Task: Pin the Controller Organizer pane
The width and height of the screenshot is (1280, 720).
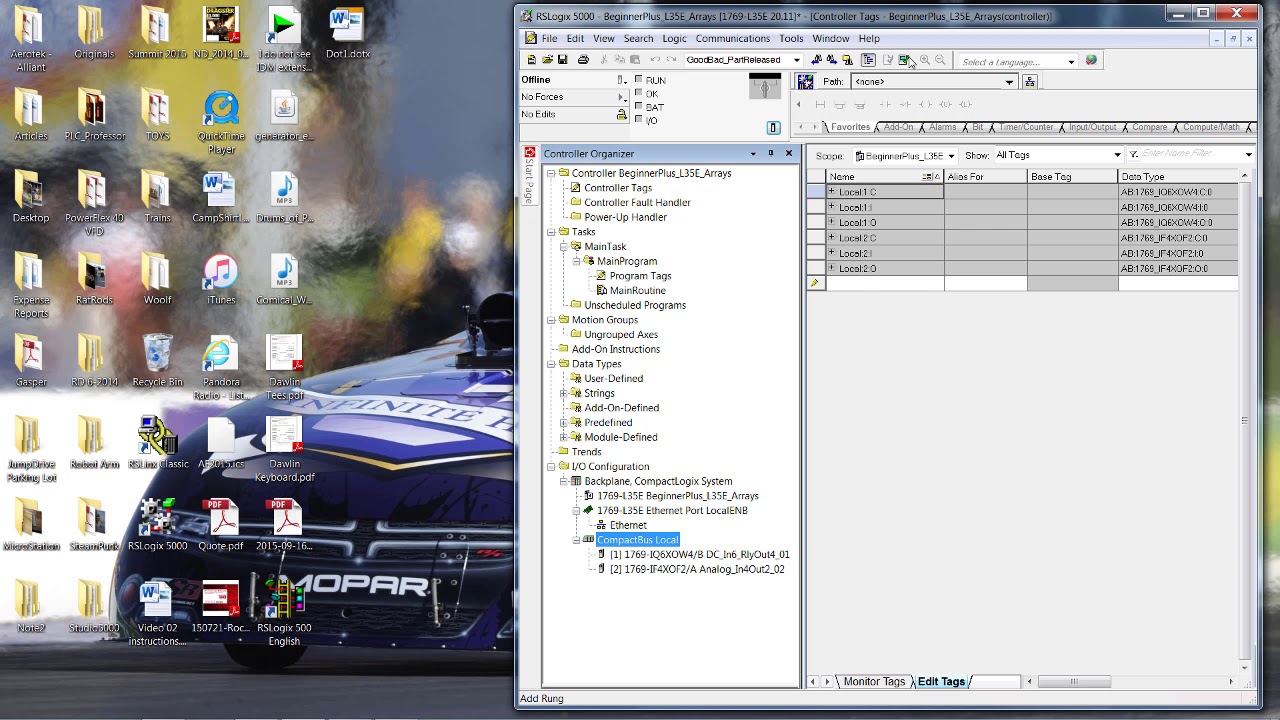Action: tap(771, 153)
